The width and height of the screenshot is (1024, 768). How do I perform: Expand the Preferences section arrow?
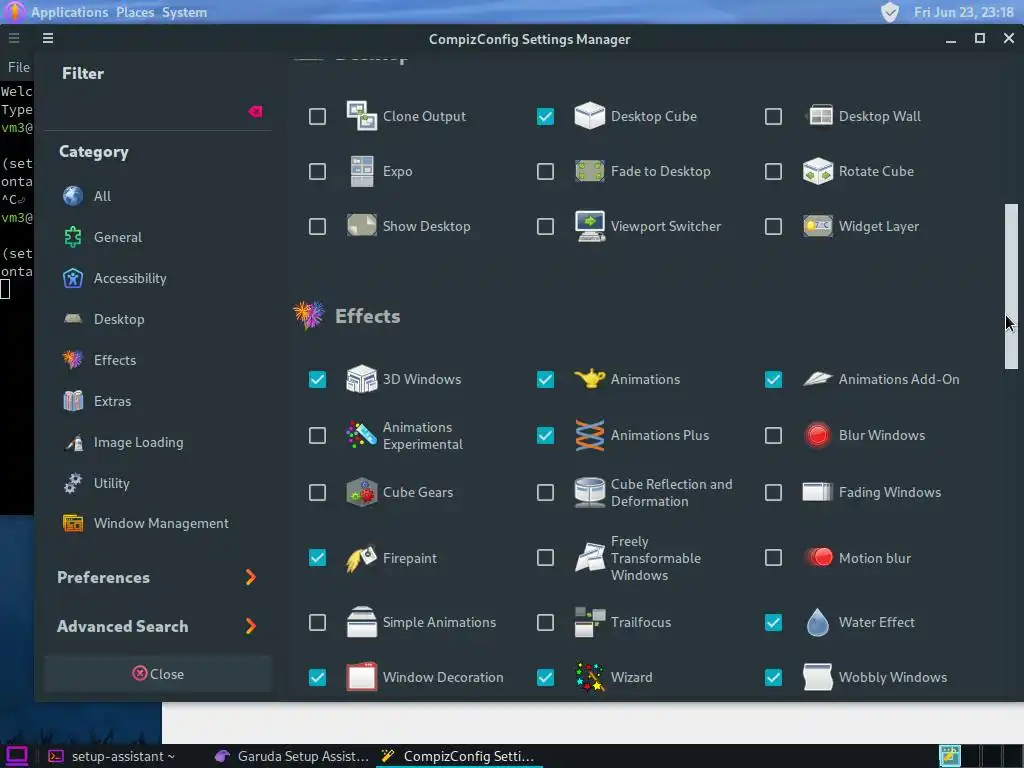[x=250, y=577]
